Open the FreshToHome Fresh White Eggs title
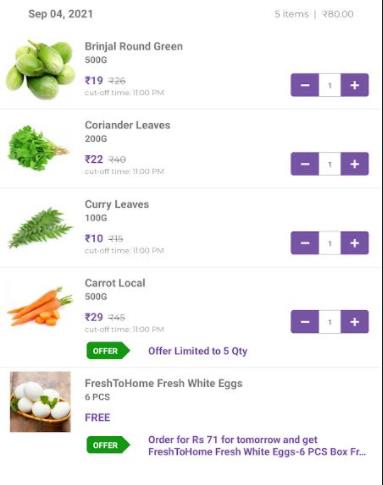 163,383
